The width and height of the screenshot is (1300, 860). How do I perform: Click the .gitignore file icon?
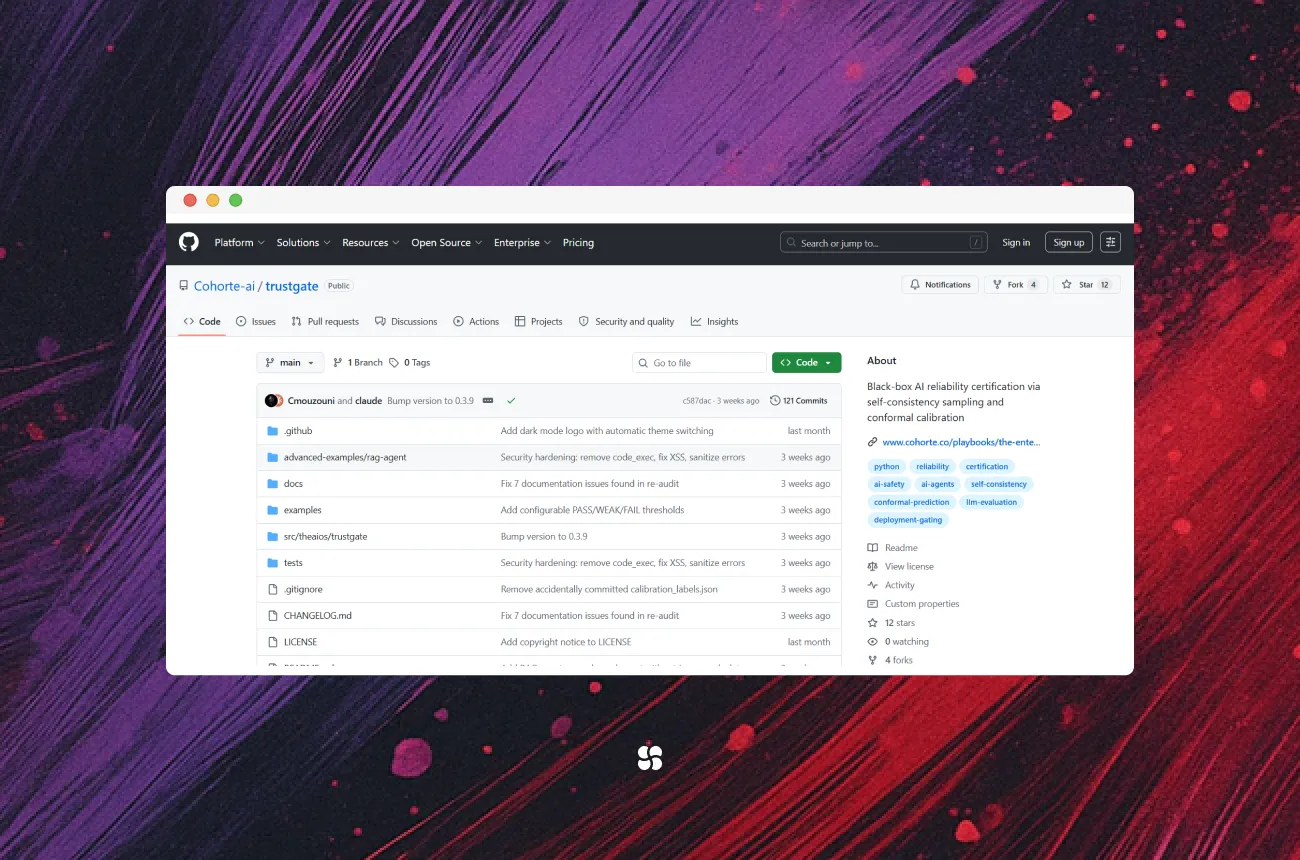272,590
